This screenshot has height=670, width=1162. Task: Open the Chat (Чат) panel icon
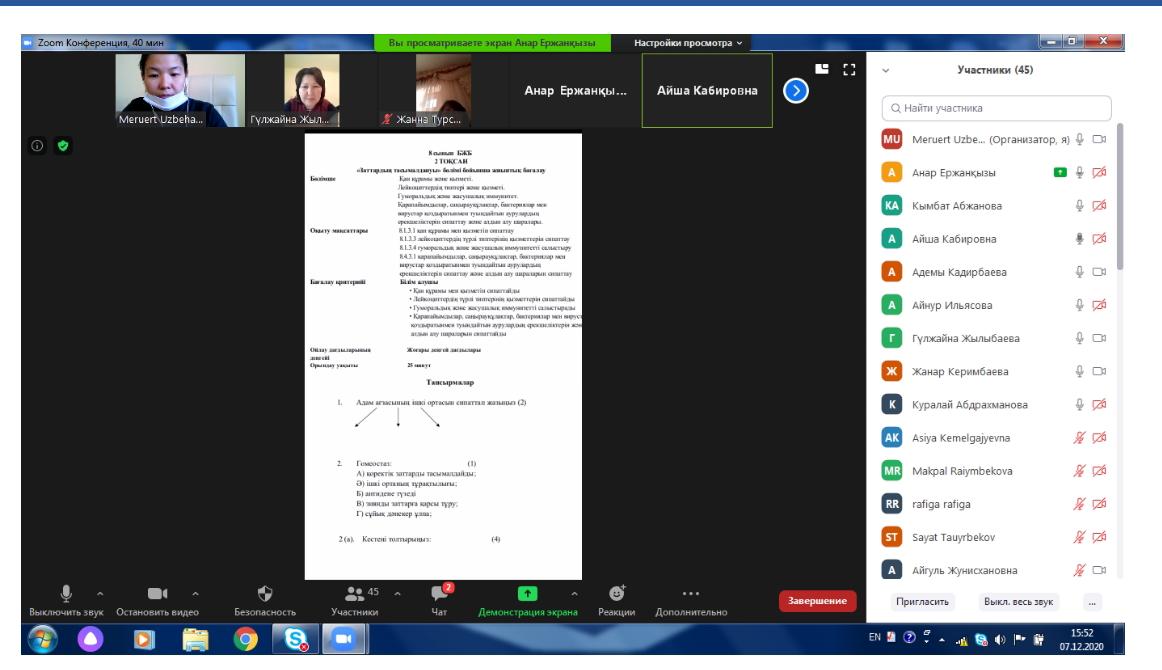[x=438, y=593]
